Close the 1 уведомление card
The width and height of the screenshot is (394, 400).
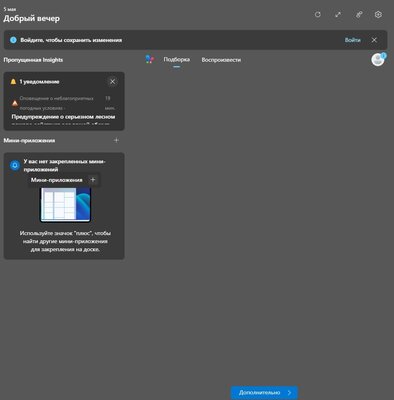tap(112, 82)
